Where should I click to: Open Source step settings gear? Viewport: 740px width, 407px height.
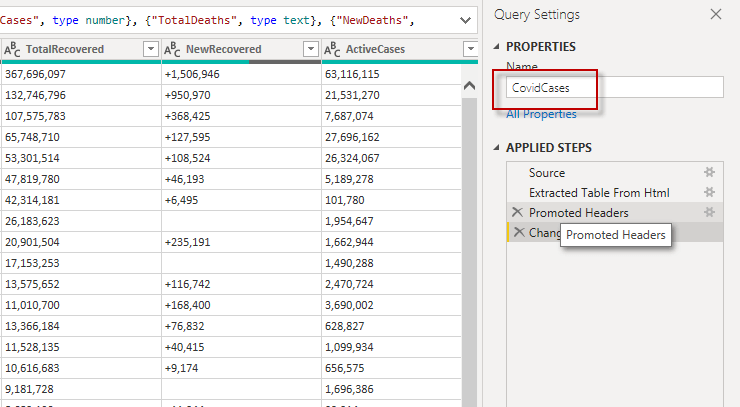(x=709, y=172)
